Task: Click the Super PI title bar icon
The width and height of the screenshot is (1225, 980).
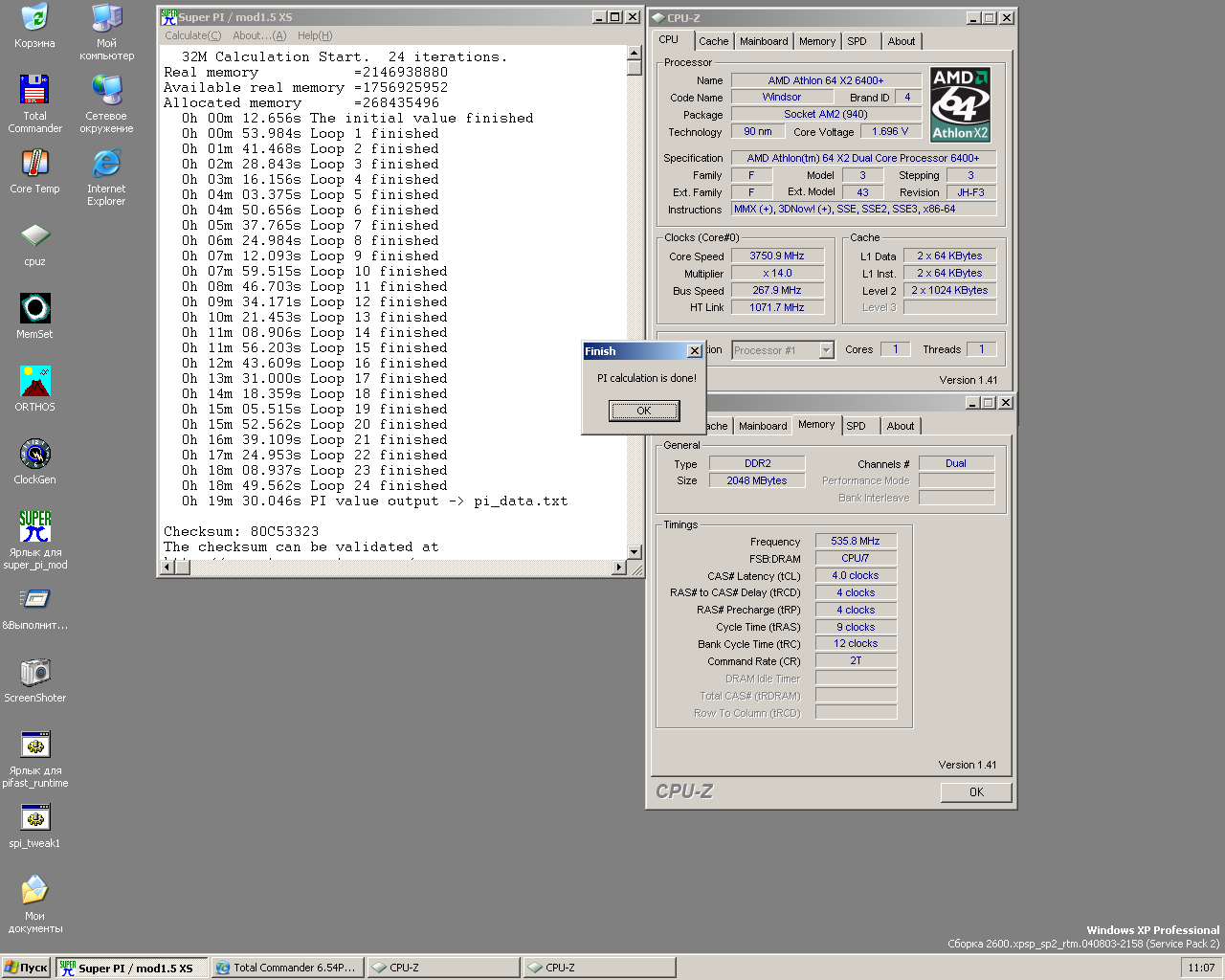Action: [168, 17]
